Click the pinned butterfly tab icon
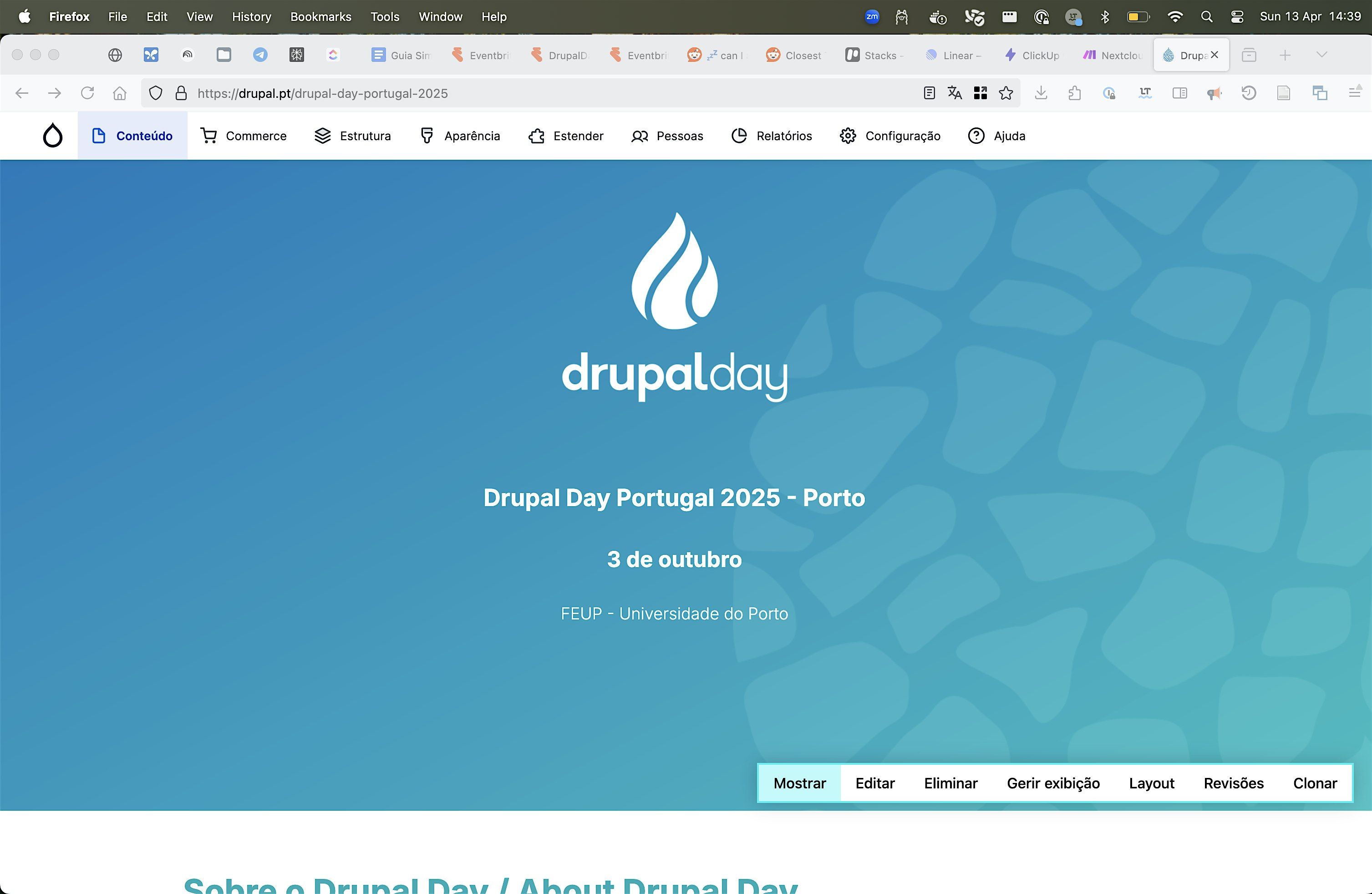 [x=151, y=55]
